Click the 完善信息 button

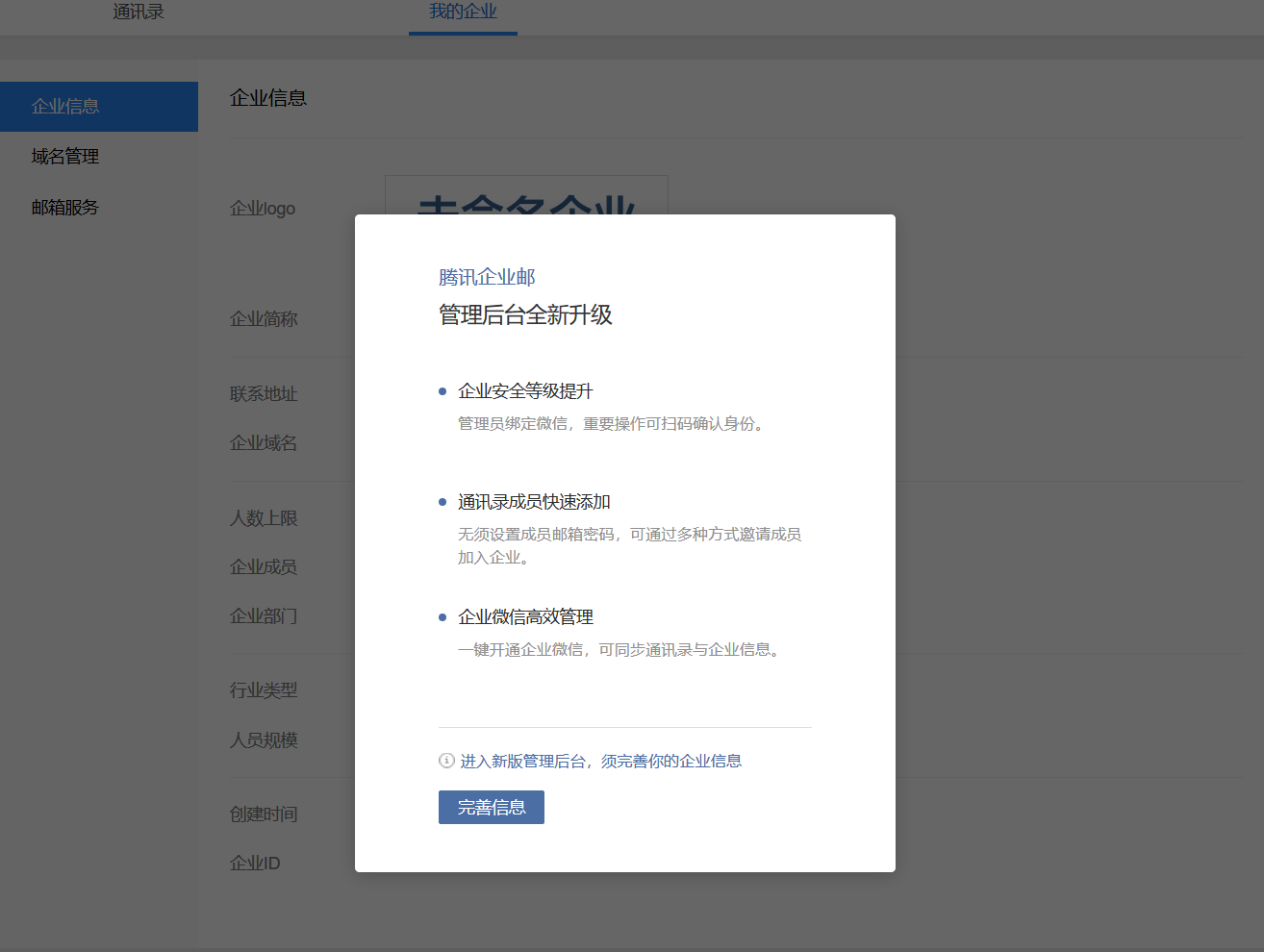point(492,808)
